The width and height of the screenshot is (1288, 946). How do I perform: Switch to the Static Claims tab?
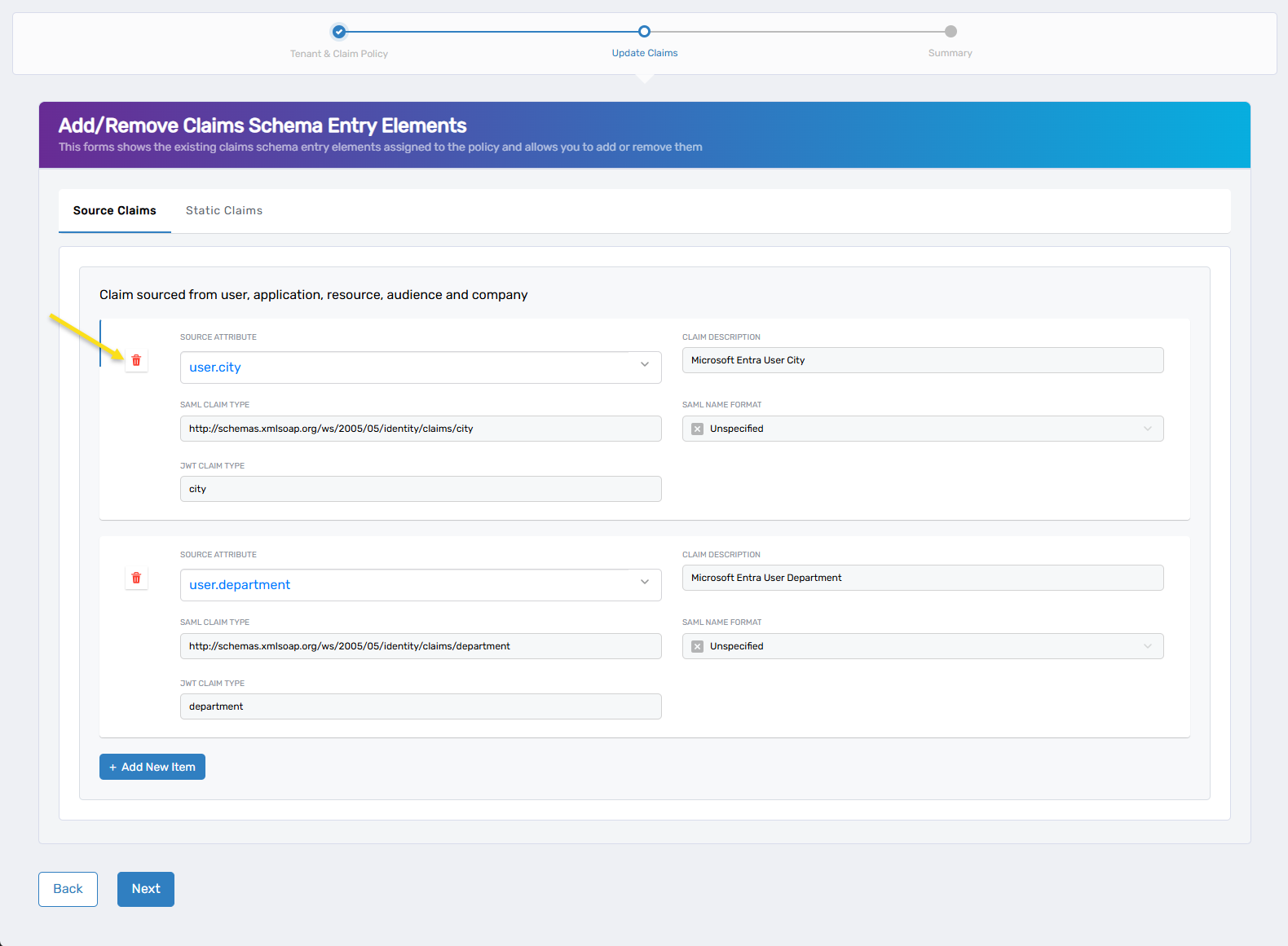224,210
